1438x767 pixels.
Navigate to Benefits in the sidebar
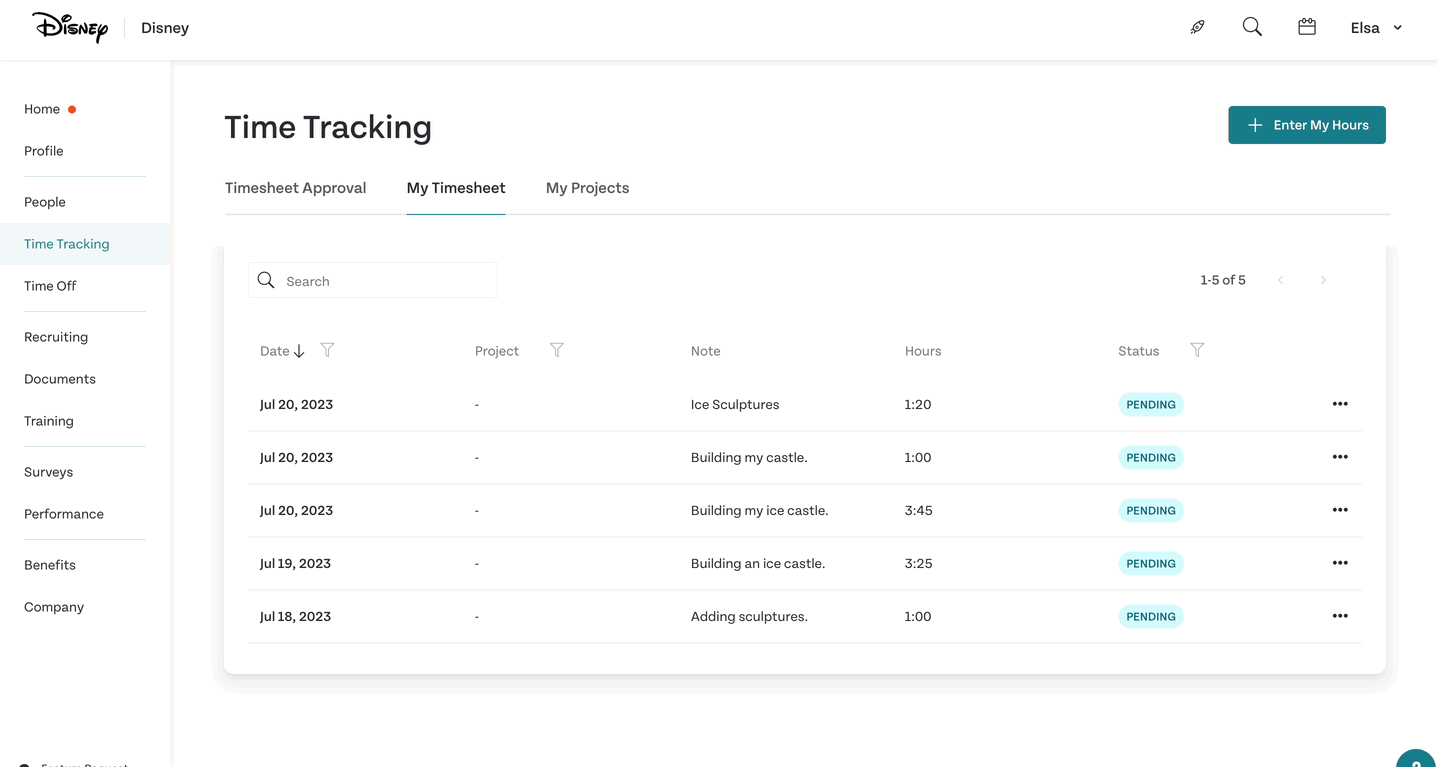(49, 564)
